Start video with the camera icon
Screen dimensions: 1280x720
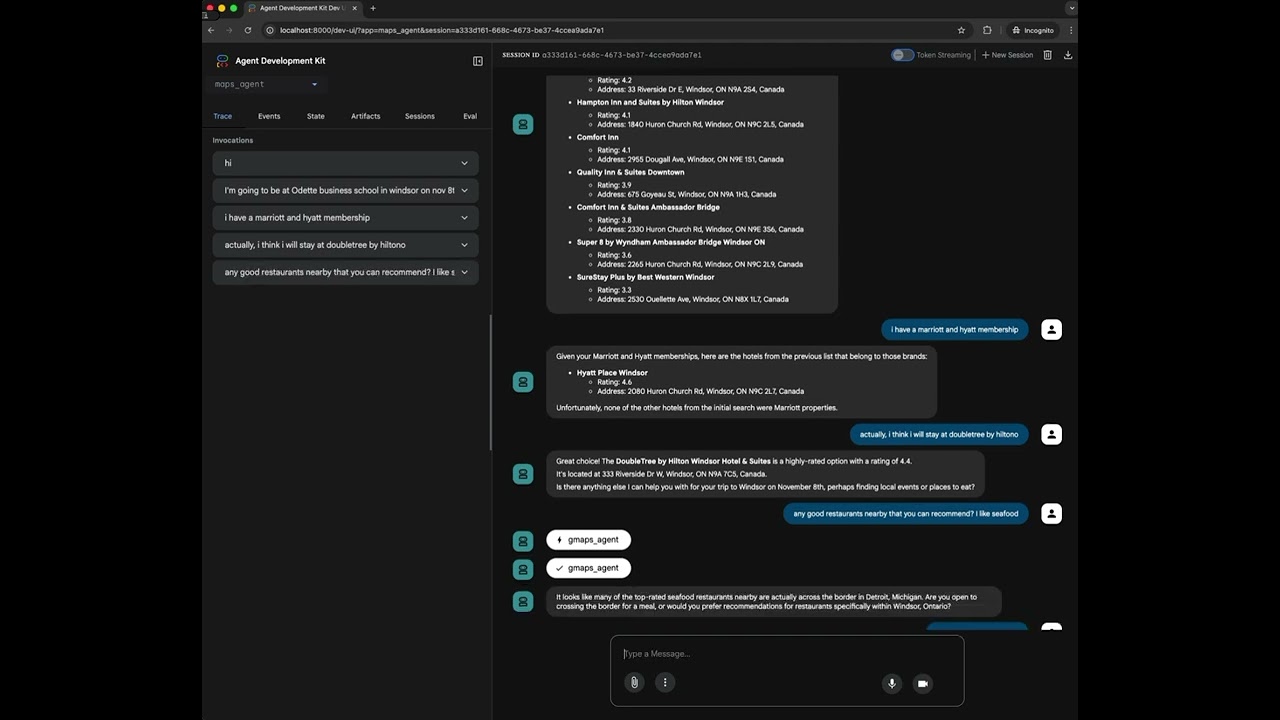click(x=923, y=683)
